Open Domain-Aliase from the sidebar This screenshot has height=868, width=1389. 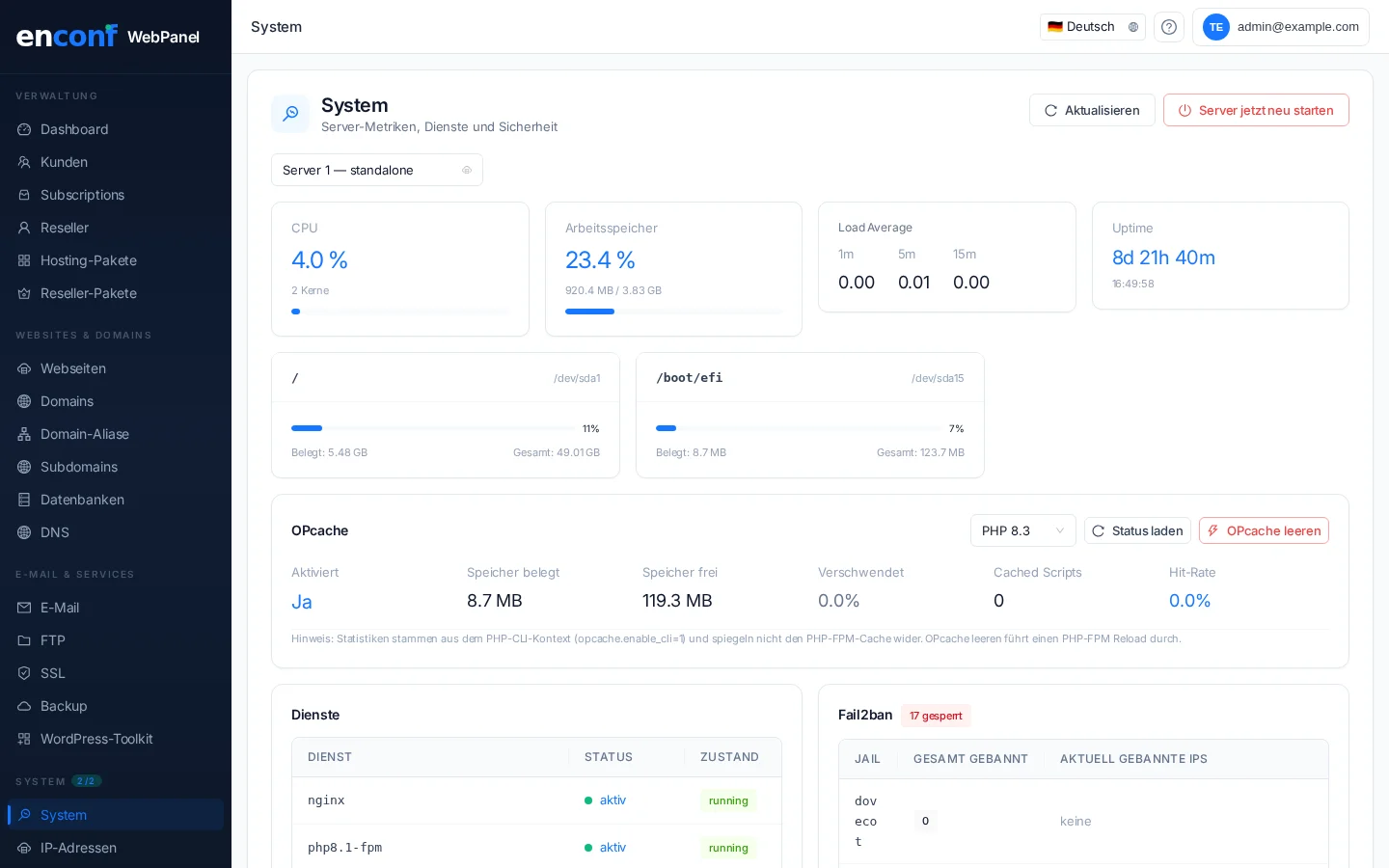tap(85, 434)
